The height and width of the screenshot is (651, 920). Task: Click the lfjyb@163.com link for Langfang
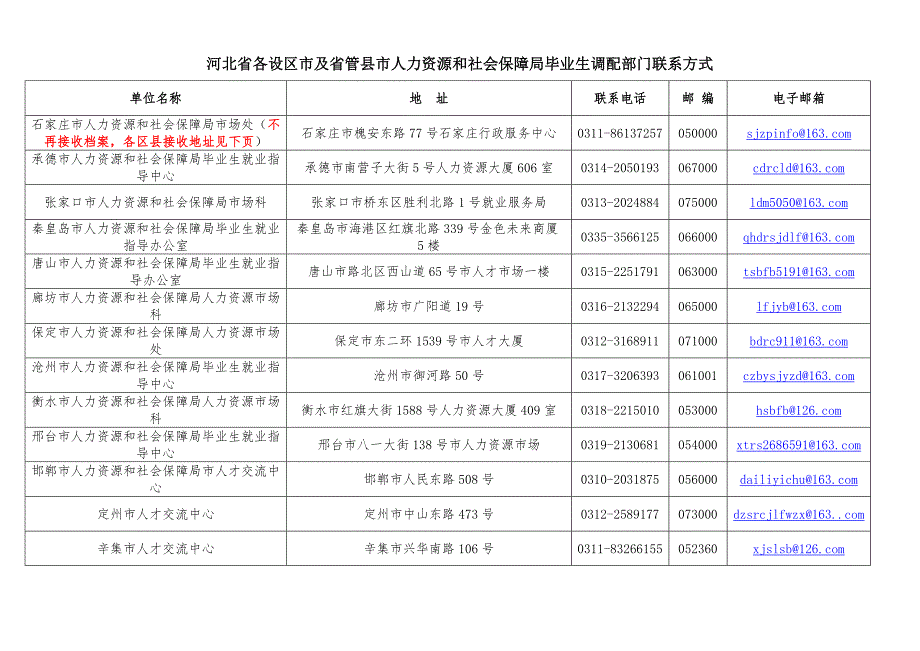[x=798, y=307]
